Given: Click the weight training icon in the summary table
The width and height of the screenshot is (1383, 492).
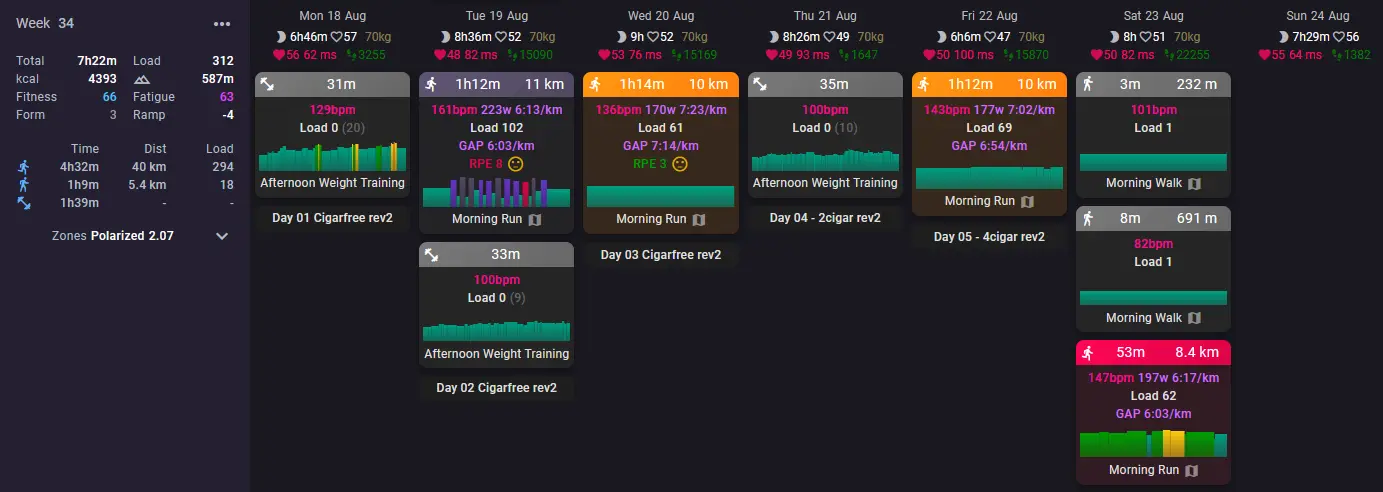Looking at the screenshot, I should tap(23, 203).
